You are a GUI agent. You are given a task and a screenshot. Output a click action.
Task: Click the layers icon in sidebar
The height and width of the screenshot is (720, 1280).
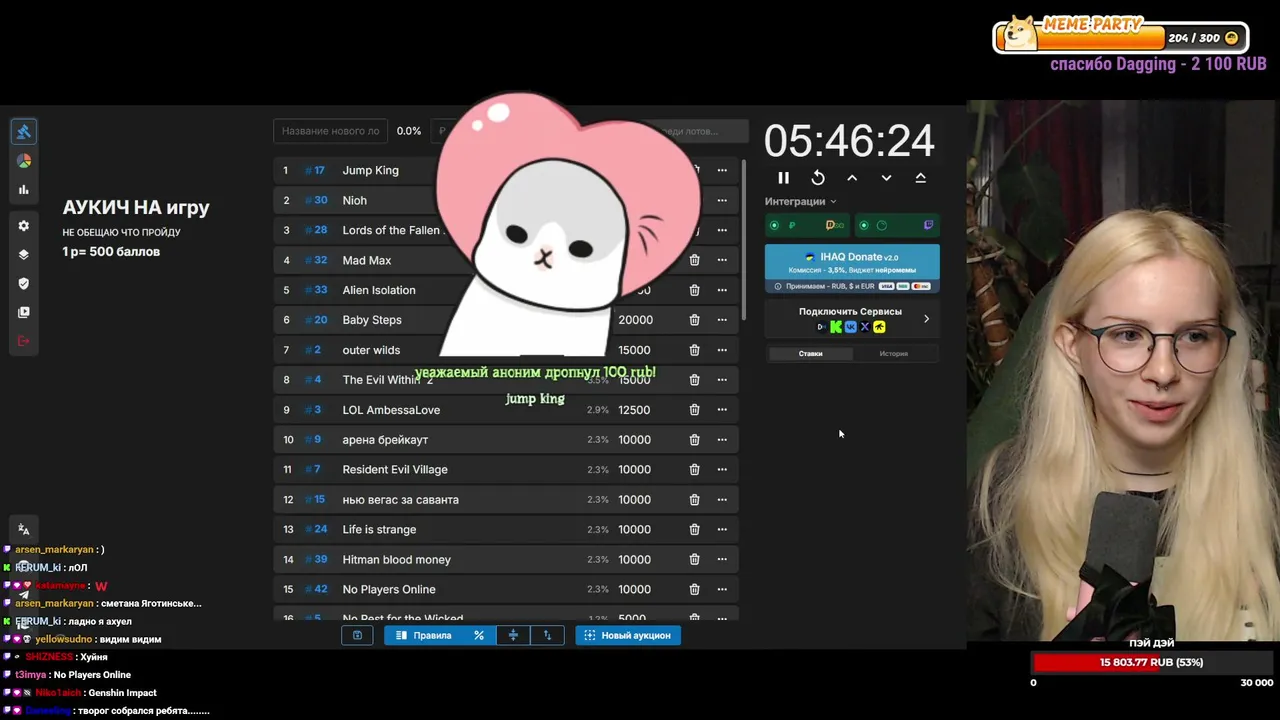(x=24, y=254)
